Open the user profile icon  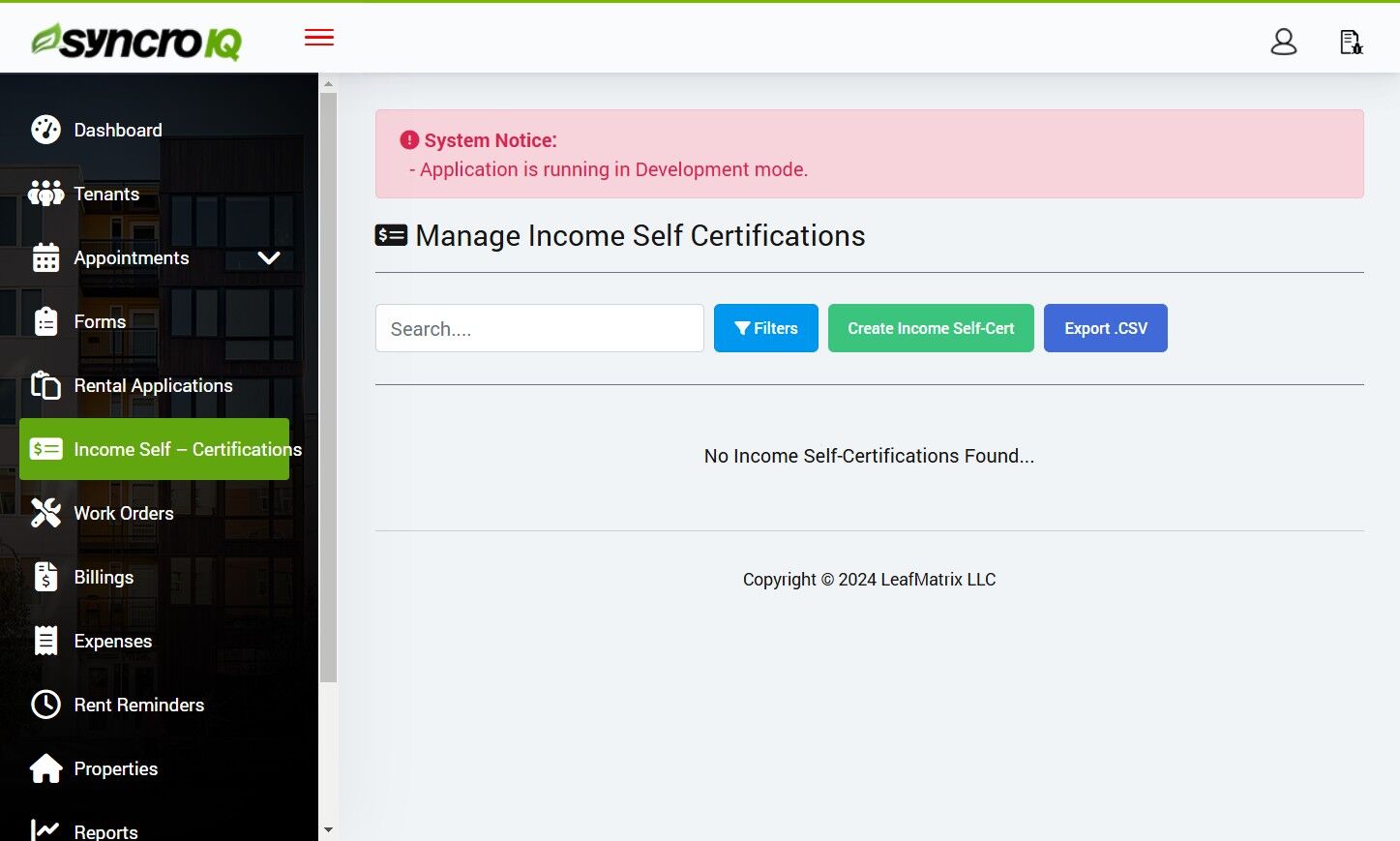1284,42
